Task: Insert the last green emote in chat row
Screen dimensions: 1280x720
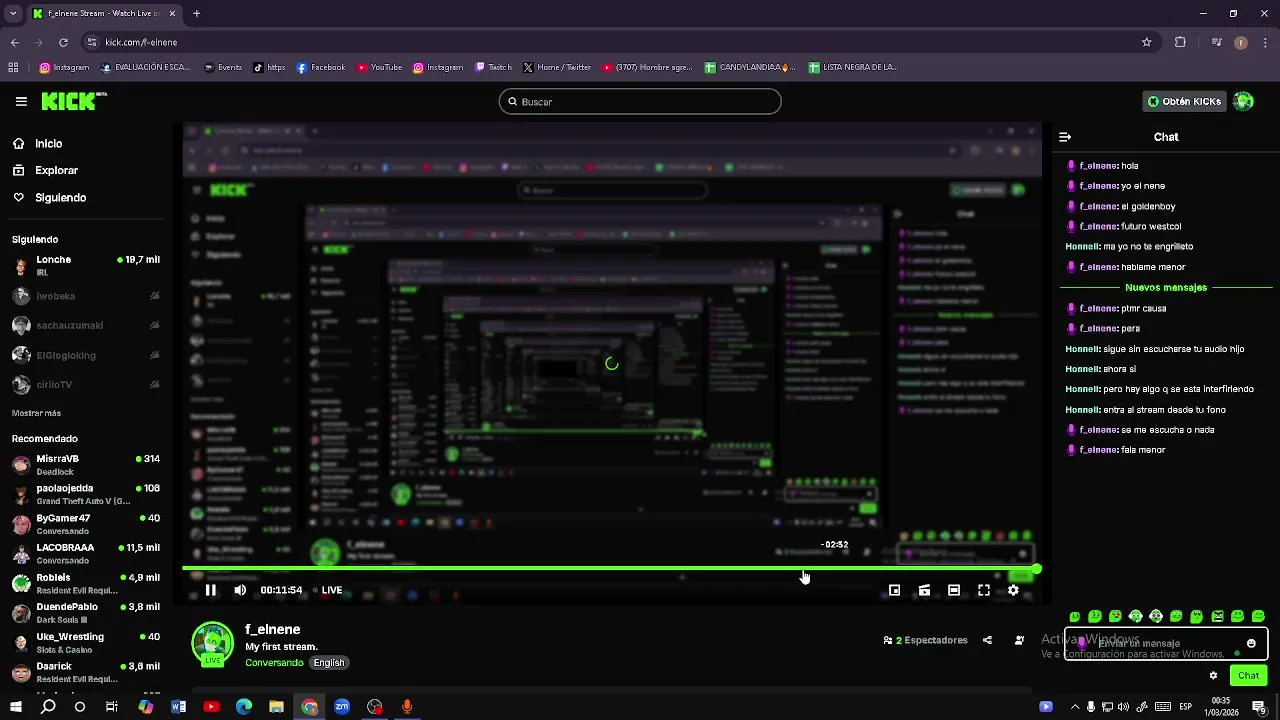Action: 1258,617
